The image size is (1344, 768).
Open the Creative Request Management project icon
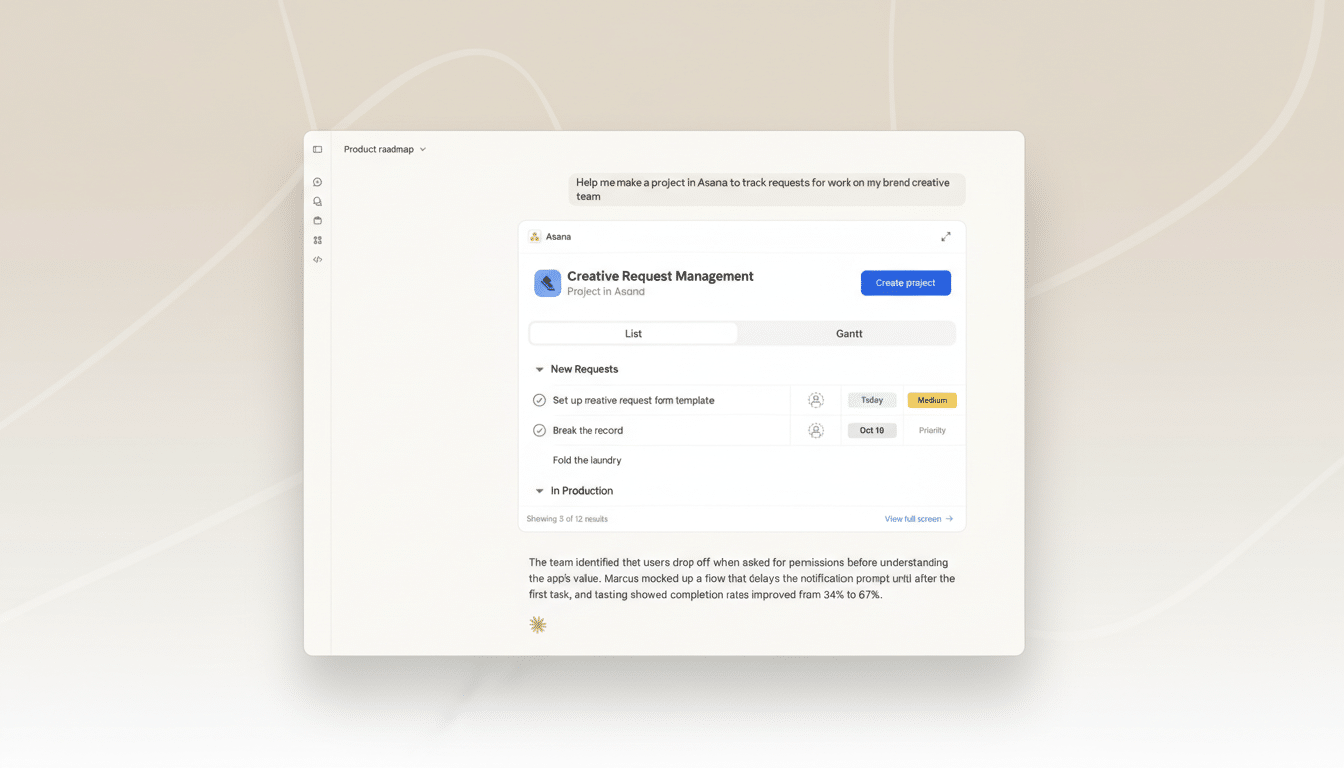pyautogui.click(x=547, y=283)
